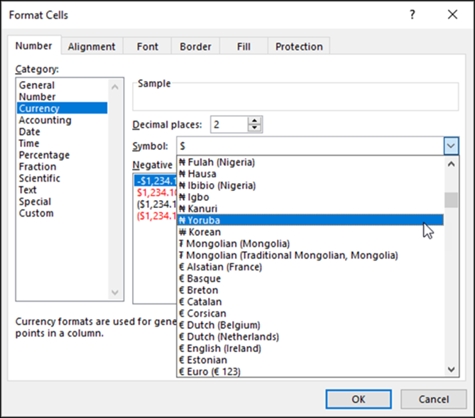Click Category list scroll-down arrow
Viewport: 475px width, 418px height.
pyautogui.click(x=115, y=293)
